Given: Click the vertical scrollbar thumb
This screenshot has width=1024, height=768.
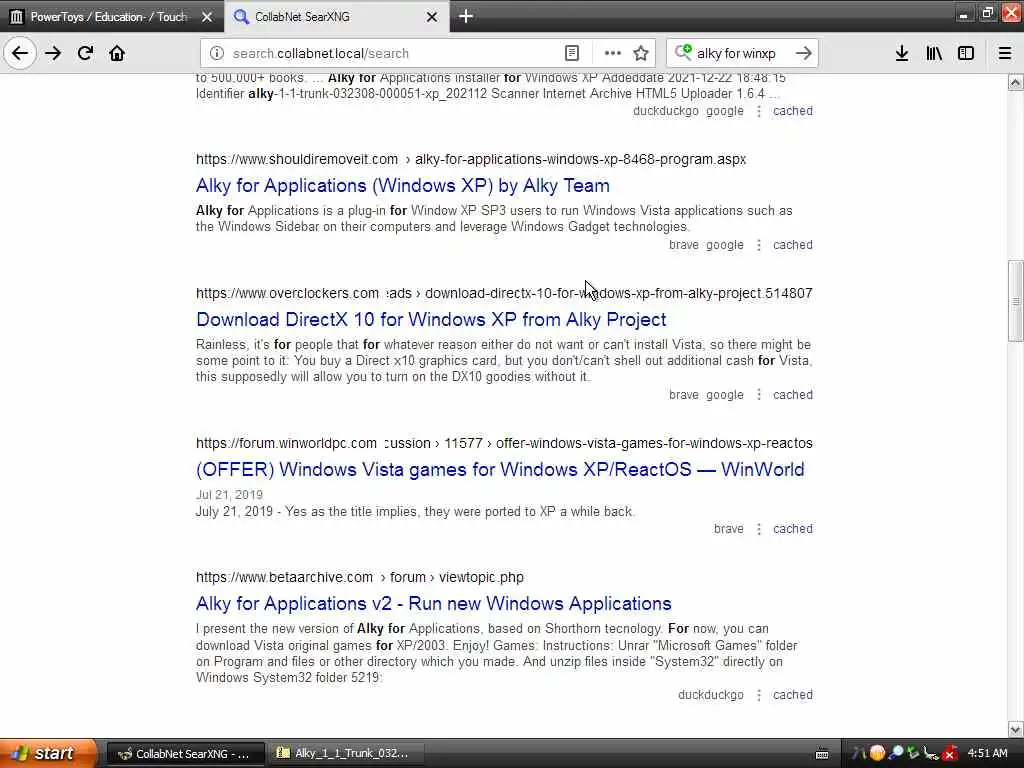Looking at the screenshot, I should 1016,301.
